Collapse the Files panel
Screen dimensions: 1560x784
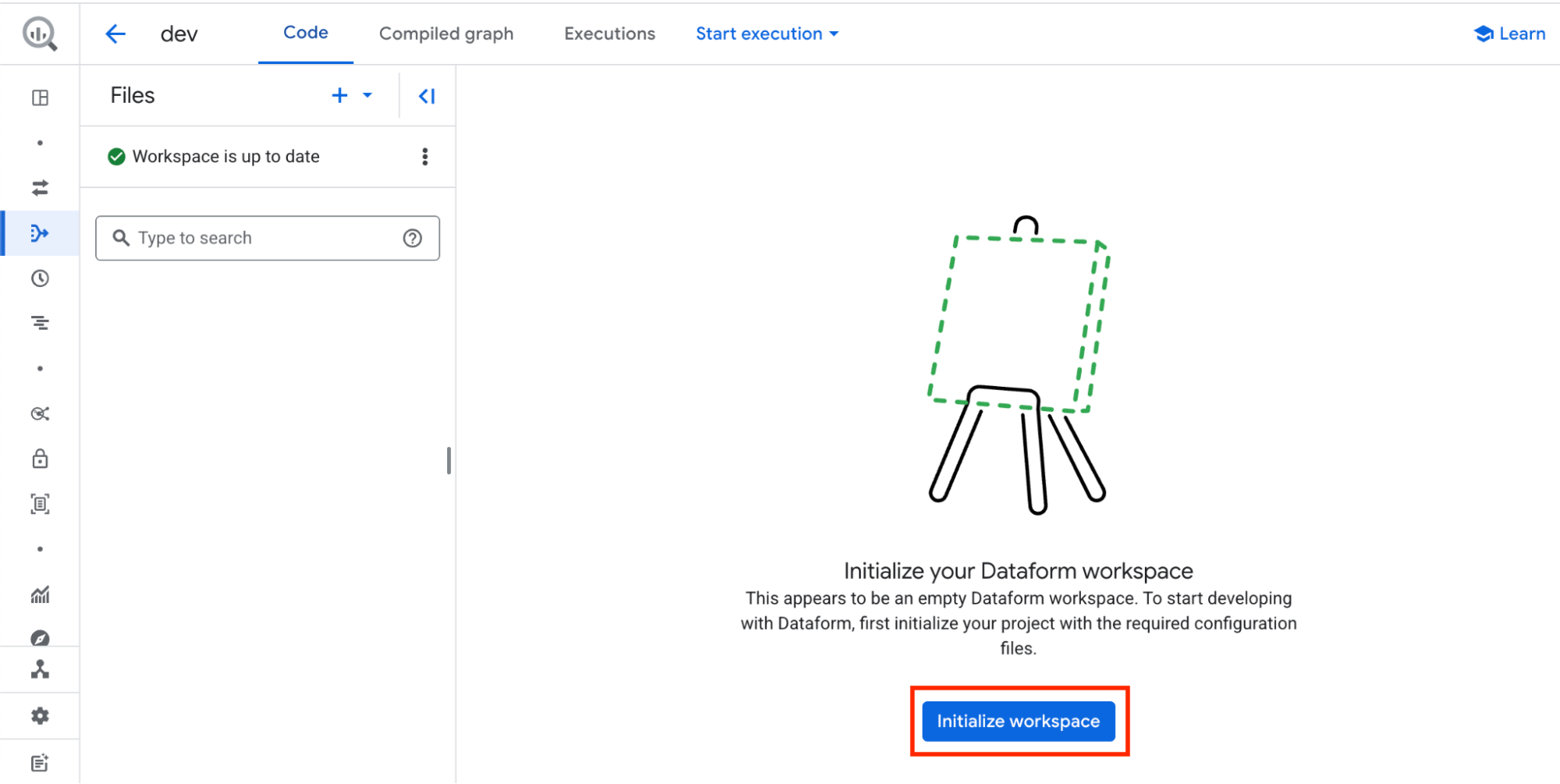click(427, 96)
